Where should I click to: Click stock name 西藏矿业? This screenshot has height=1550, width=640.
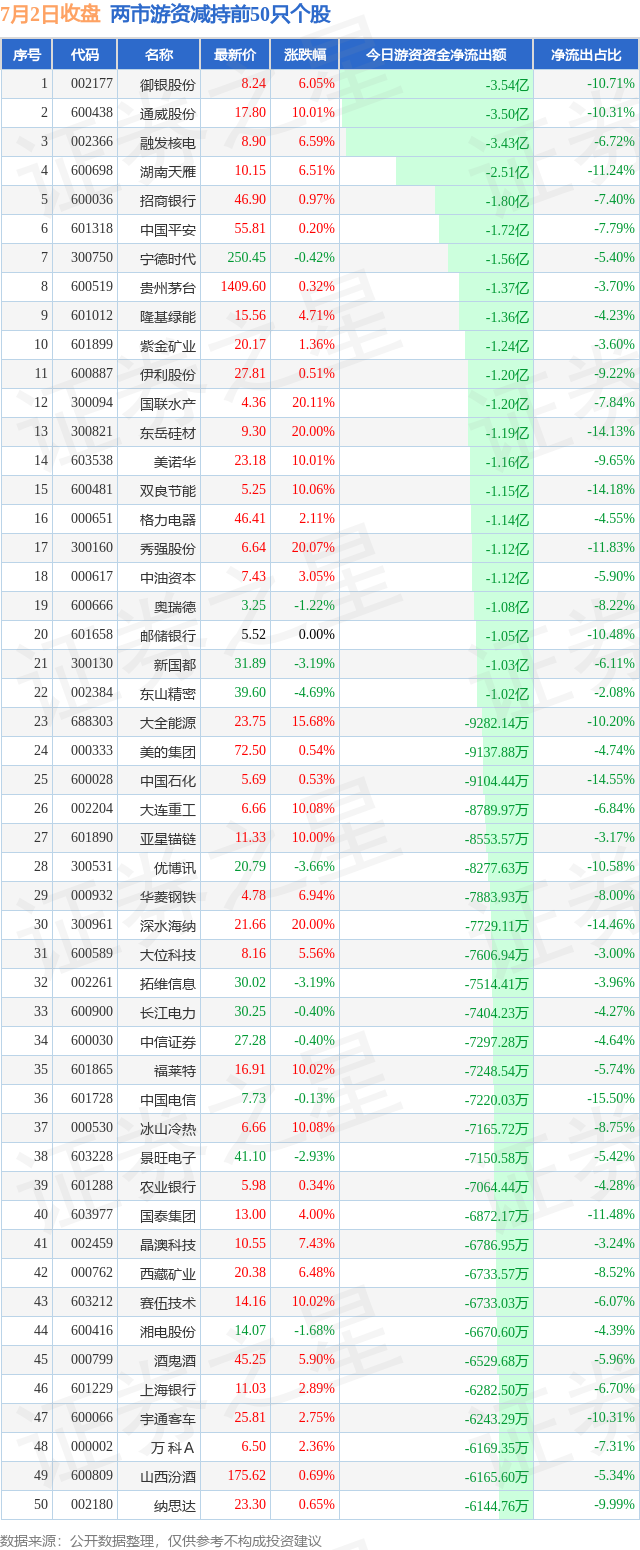click(x=168, y=1274)
